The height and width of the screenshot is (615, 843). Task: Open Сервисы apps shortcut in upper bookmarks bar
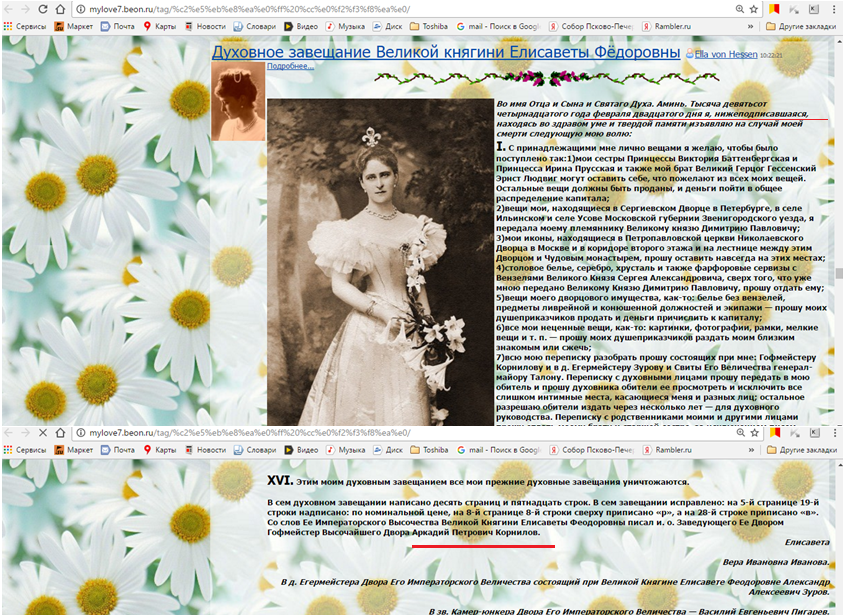(x=25, y=26)
